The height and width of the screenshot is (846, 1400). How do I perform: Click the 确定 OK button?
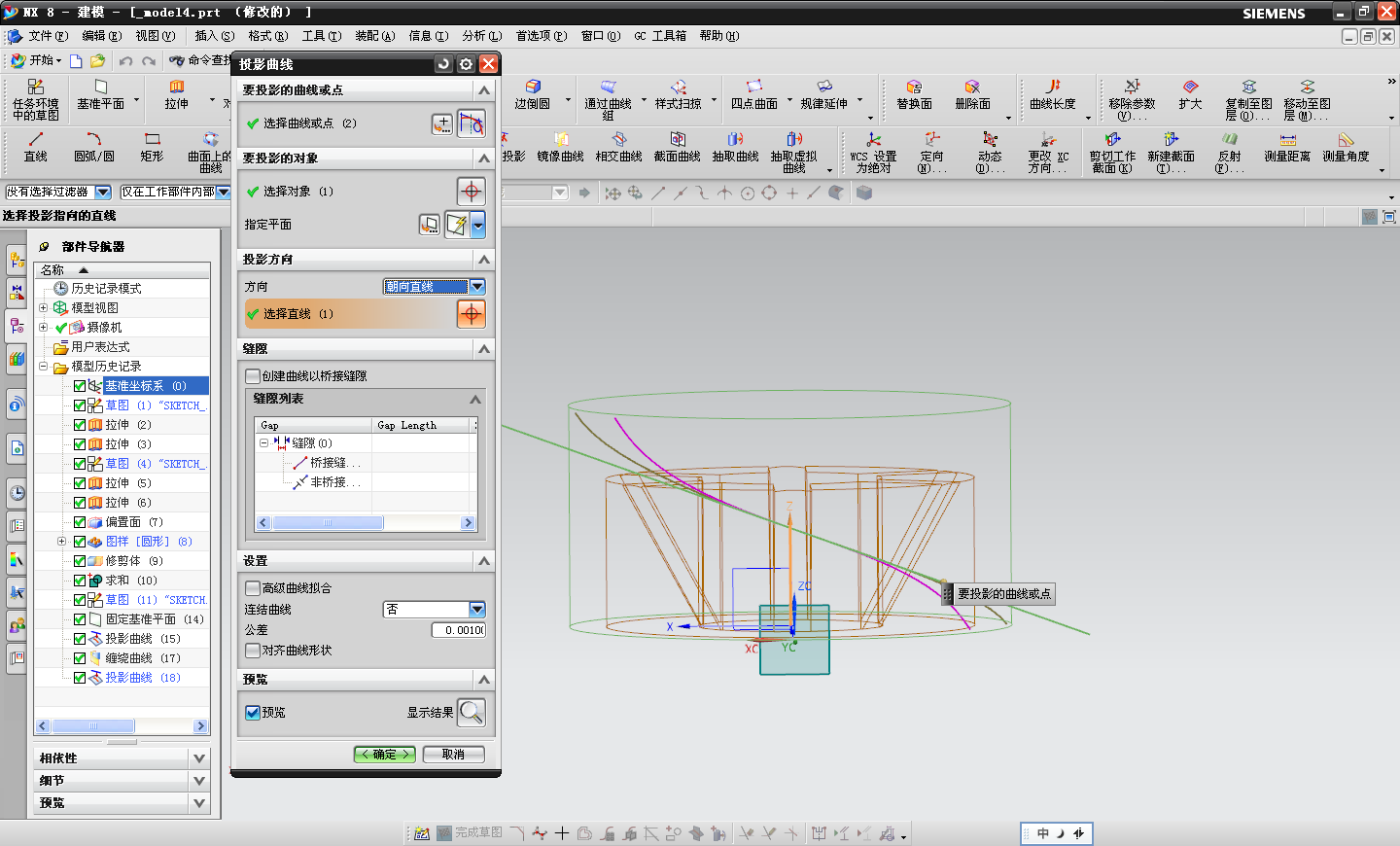tap(385, 755)
